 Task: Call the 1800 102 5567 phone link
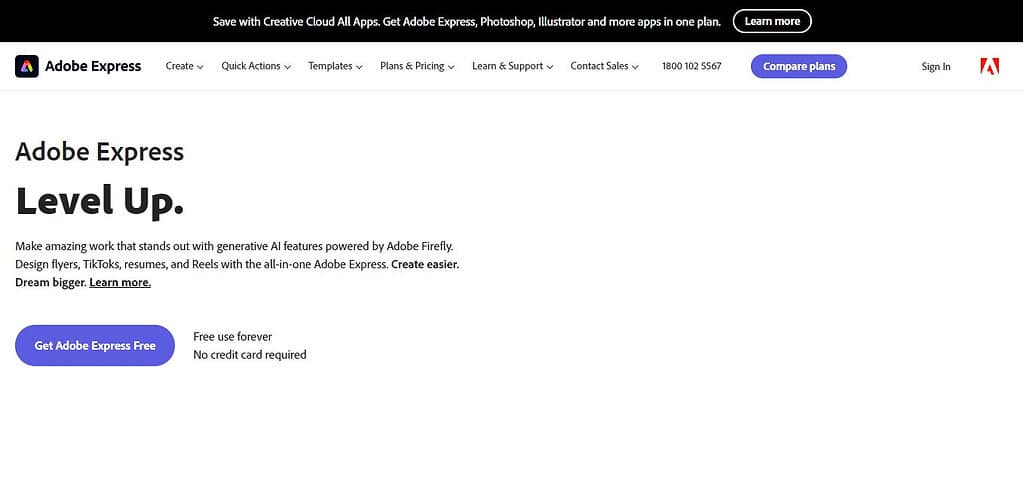[x=692, y=66]
